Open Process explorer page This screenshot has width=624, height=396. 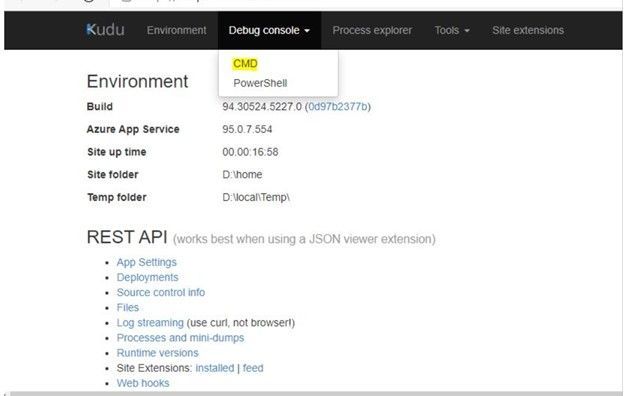372,30
